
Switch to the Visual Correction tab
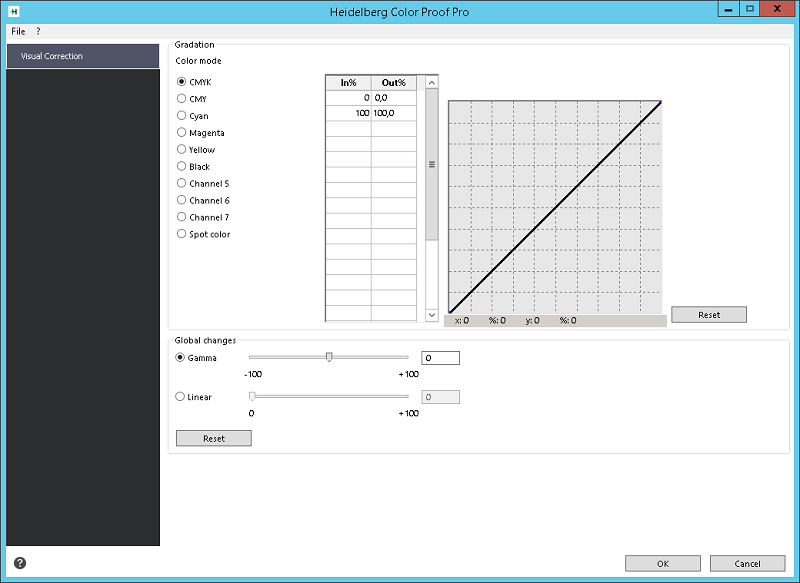(83, 56)
